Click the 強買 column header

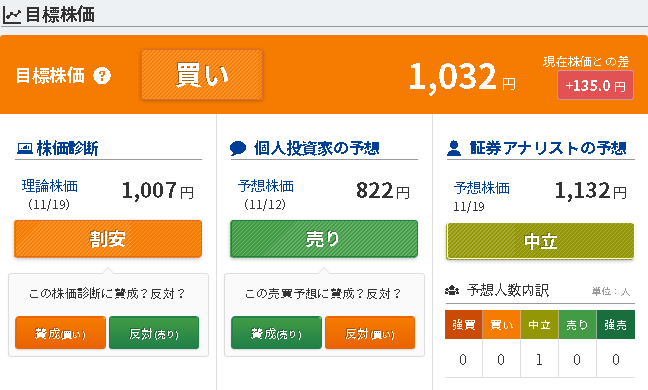tap(463, 325)
